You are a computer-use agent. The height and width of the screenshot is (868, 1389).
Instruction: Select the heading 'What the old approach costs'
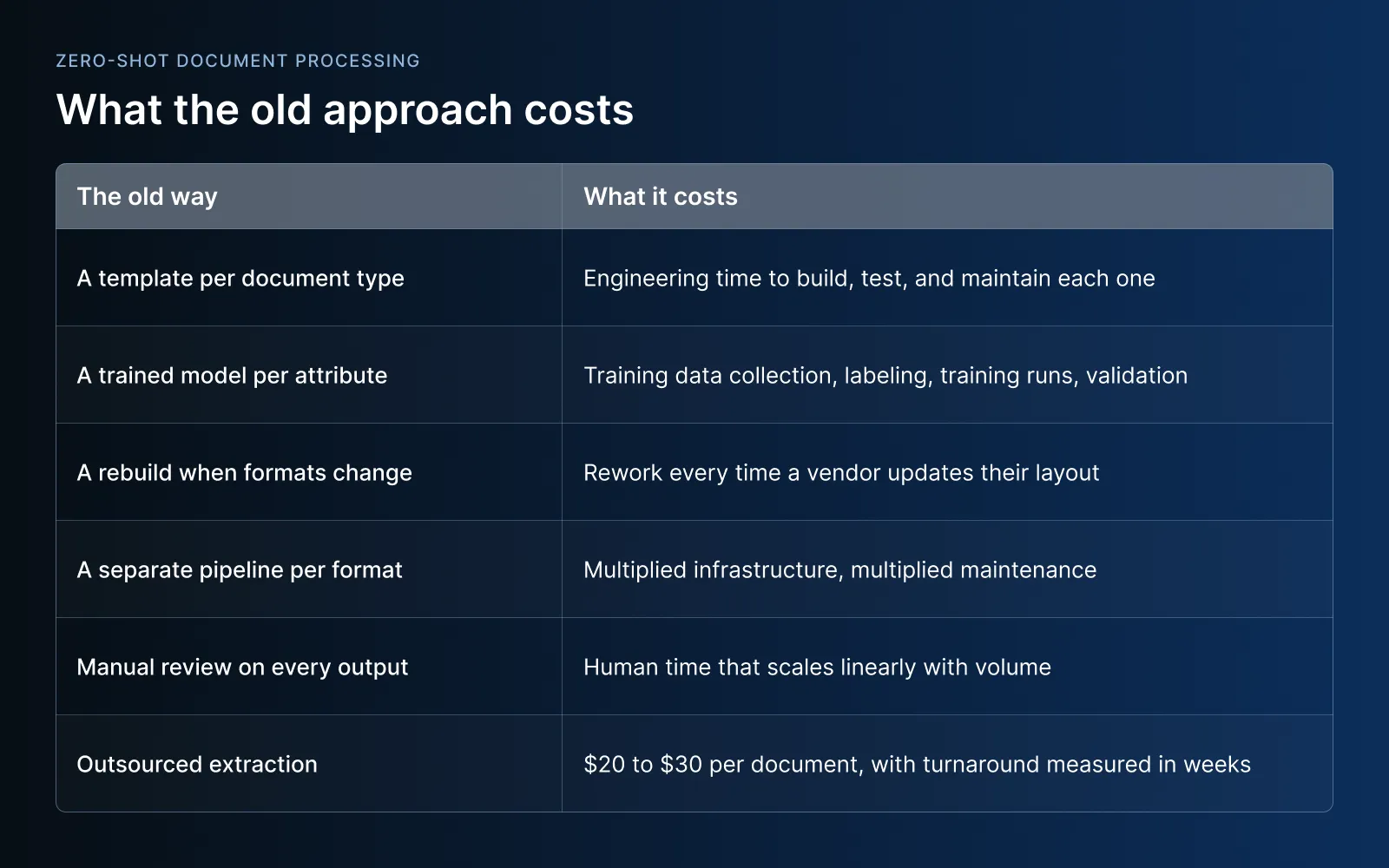click(x=345, y=110)
